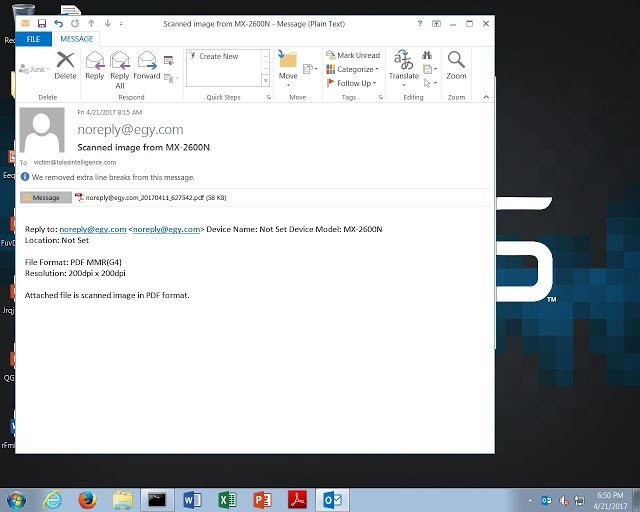
Task: Click the noreply@egy.com reply-to link
Action: 92,229
